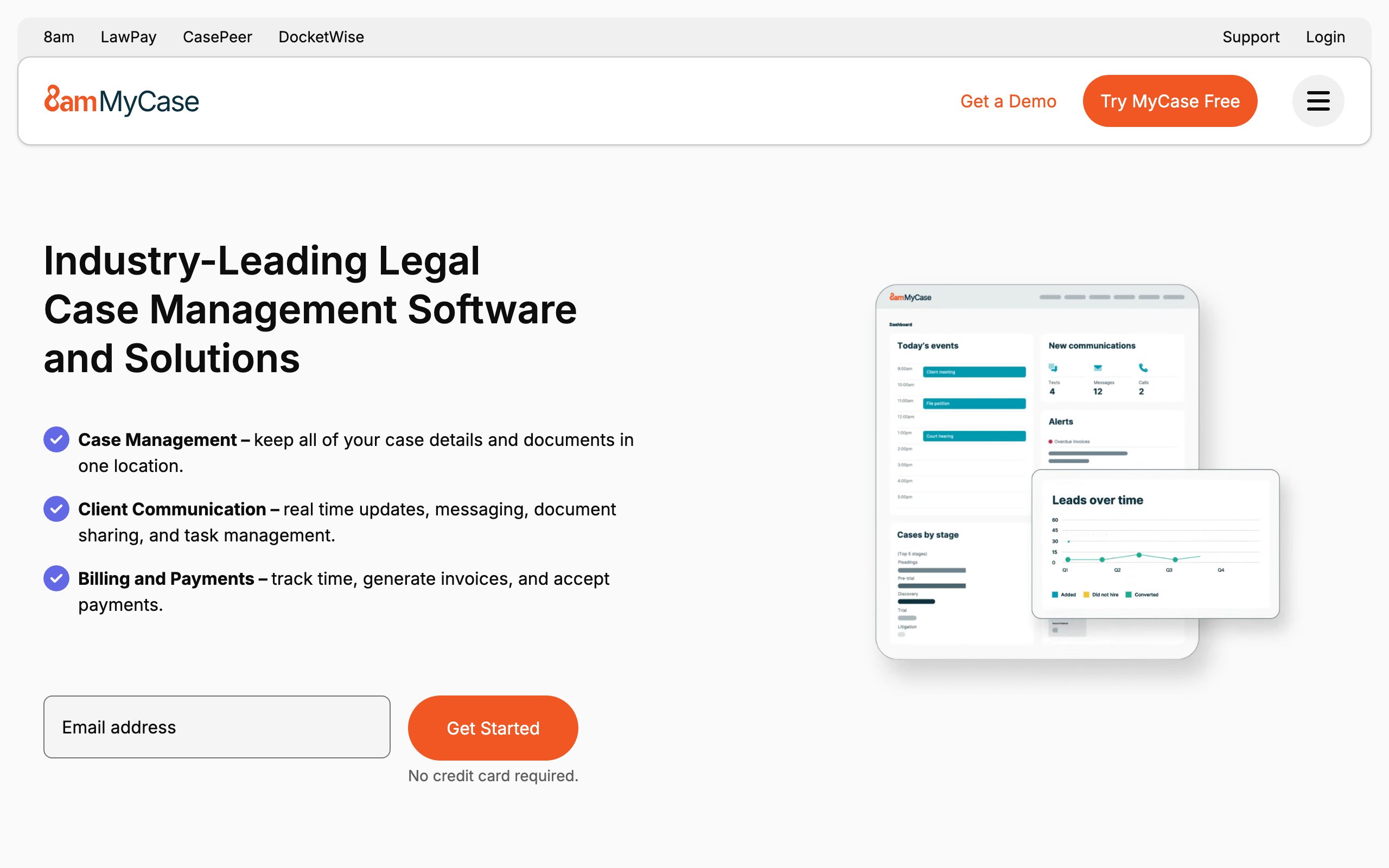Viewport: 1389px width, 868px height.
Task: Click the Case Management checkmark icon
Action: (x=56, y=440)
